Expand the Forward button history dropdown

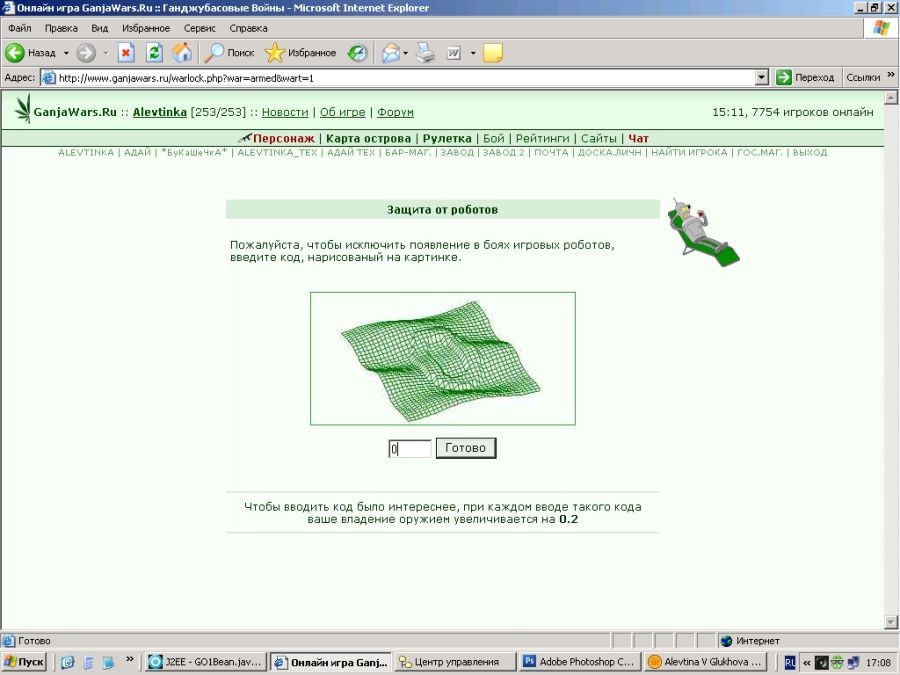click(x=106, y=53)
